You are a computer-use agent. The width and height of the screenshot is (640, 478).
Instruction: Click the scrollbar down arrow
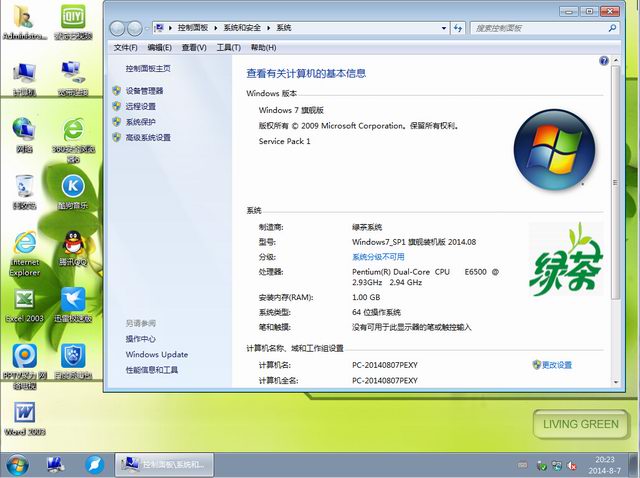[616, 382]
